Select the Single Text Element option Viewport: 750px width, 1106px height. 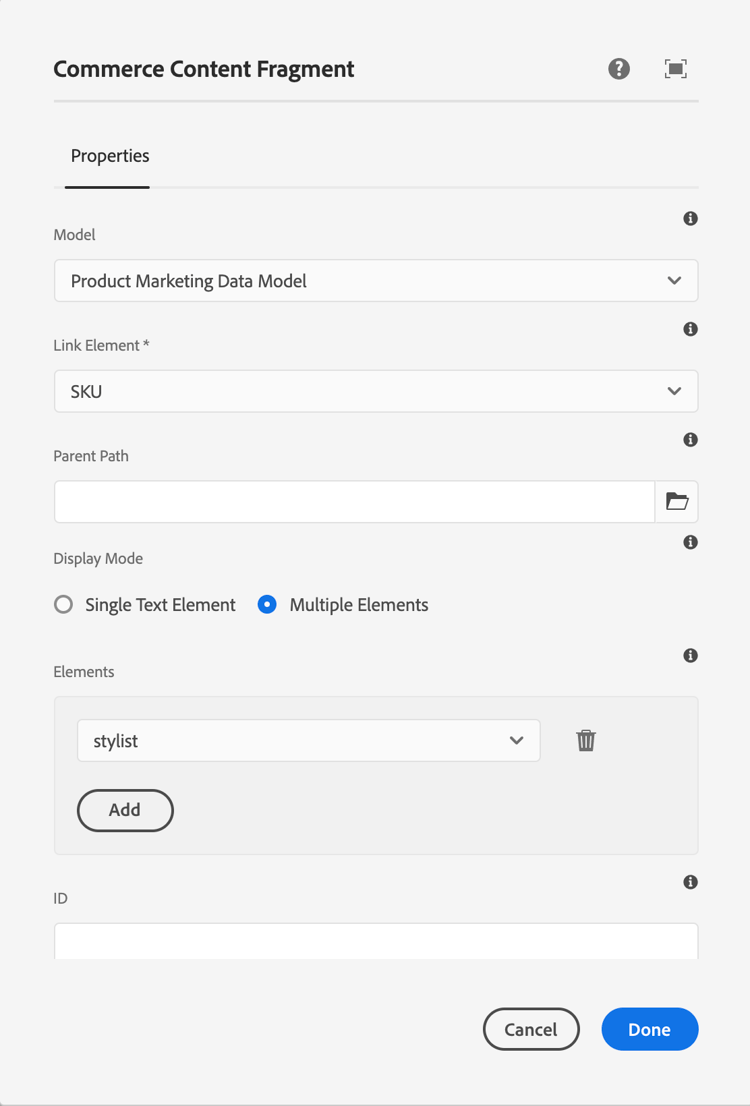(x=63, y=604)
